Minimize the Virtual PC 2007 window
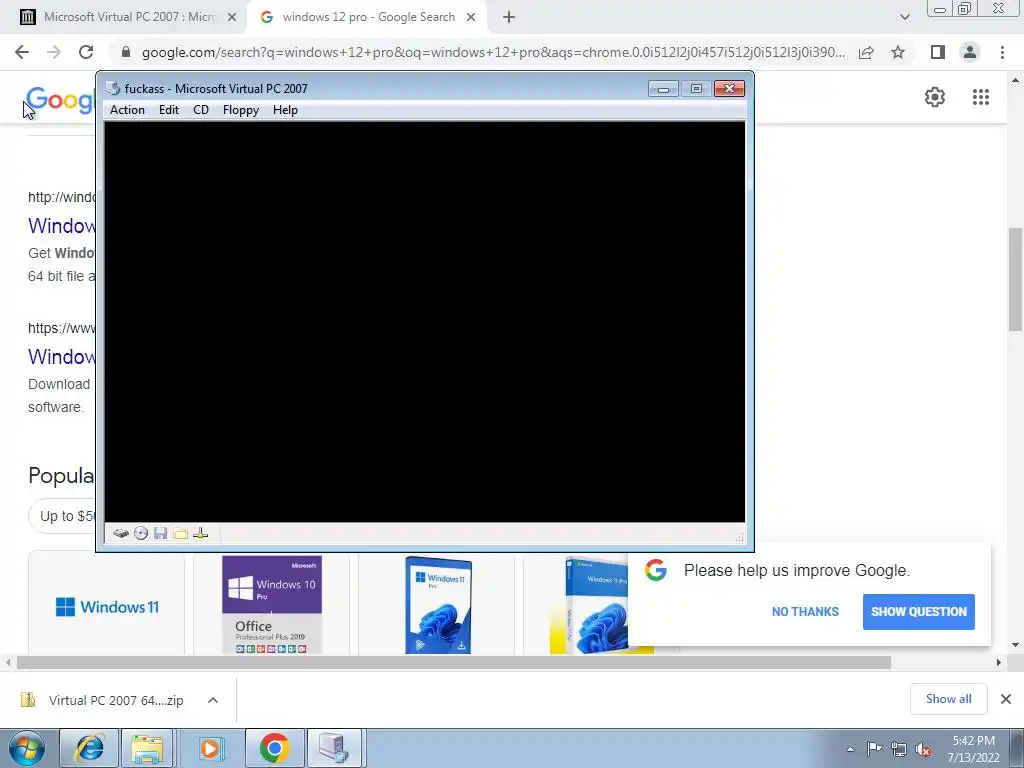The image size is (1024, 768). (663, 89)
